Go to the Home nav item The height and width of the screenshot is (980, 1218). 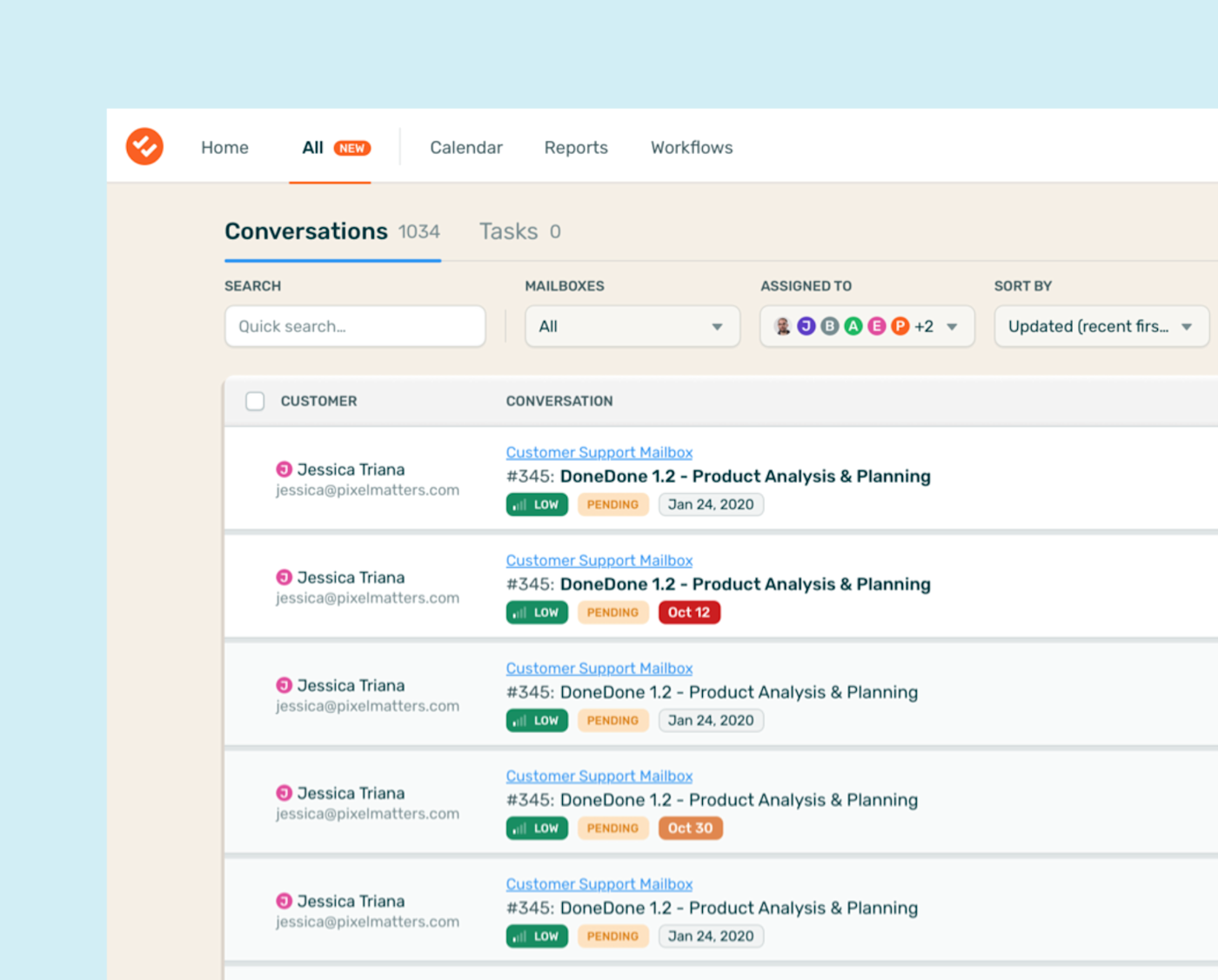click(224, 148)
